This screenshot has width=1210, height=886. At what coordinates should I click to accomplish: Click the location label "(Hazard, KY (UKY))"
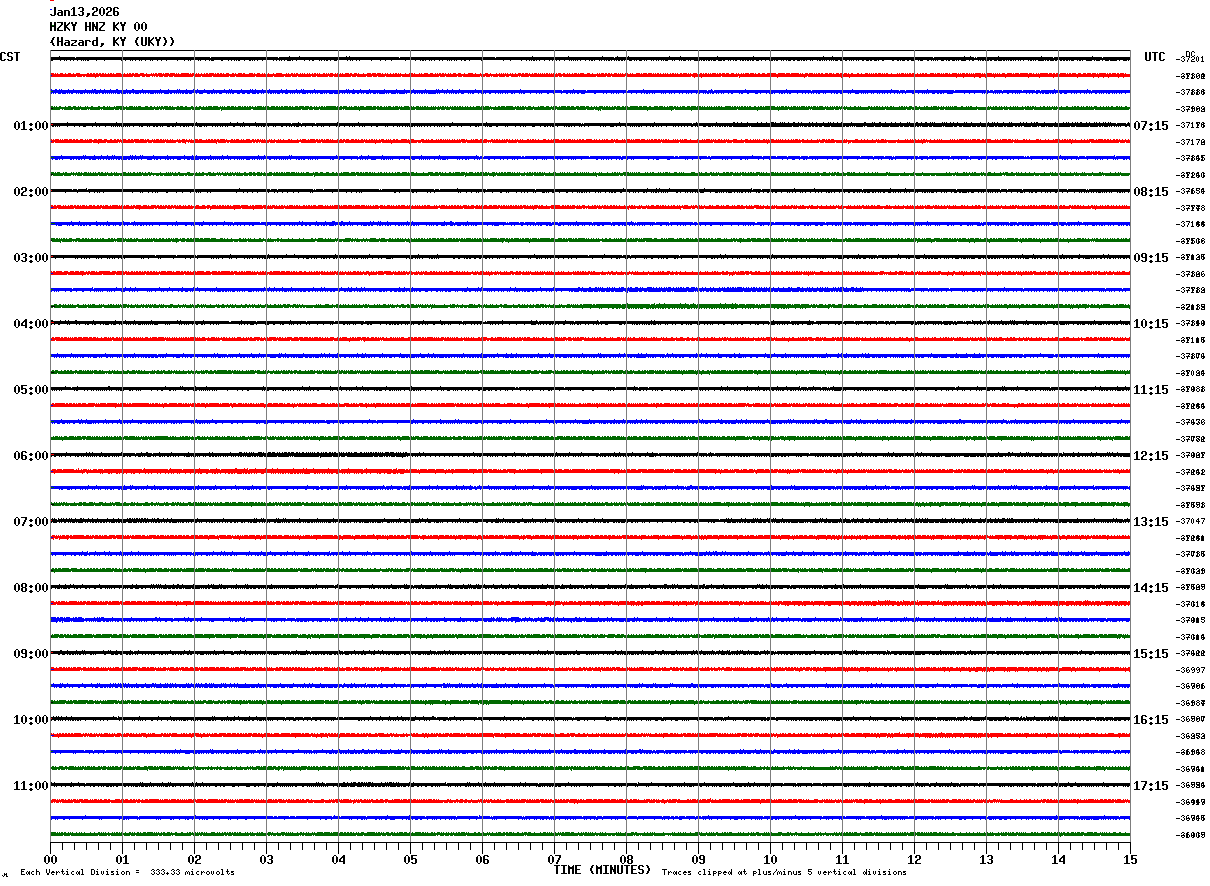click(x=113, y=42)
